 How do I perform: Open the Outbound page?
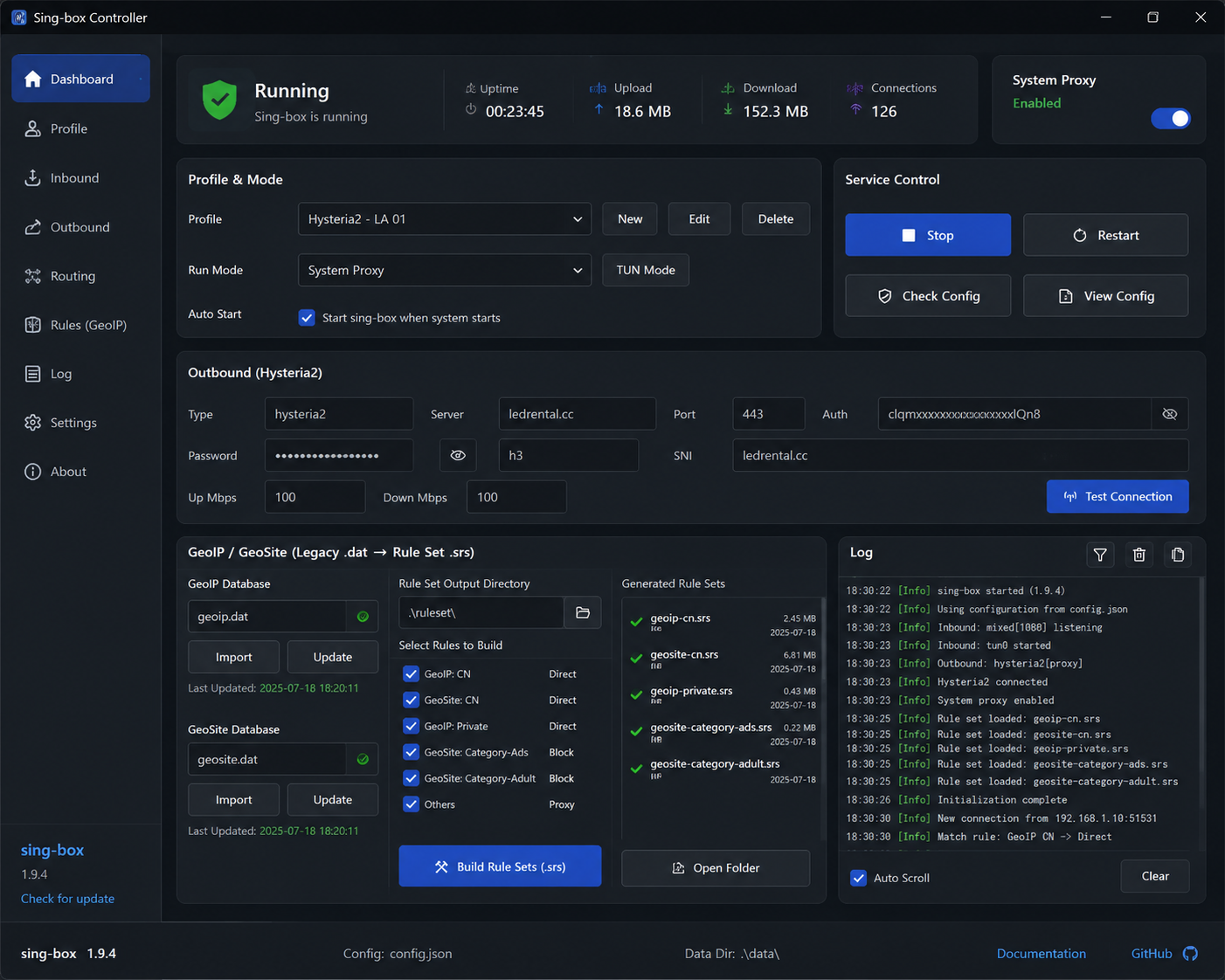pyautogui.click(x=80, y=227)
